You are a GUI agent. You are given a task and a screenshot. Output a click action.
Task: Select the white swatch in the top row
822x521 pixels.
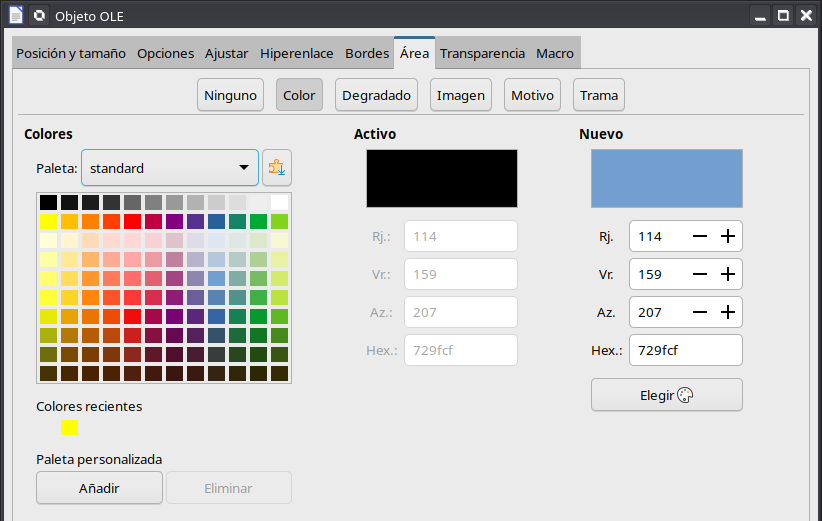pyautogui.click(x=279, y=202)
